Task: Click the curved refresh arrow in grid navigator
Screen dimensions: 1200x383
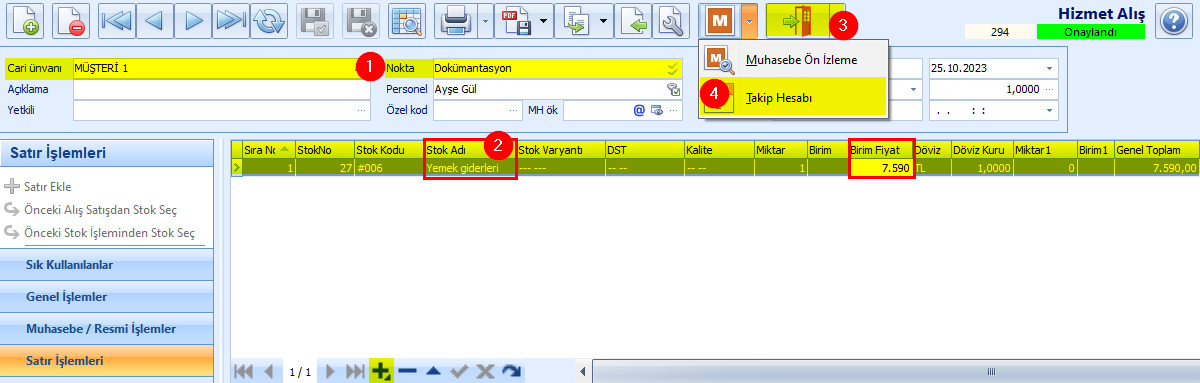Action: coord(512,371)
